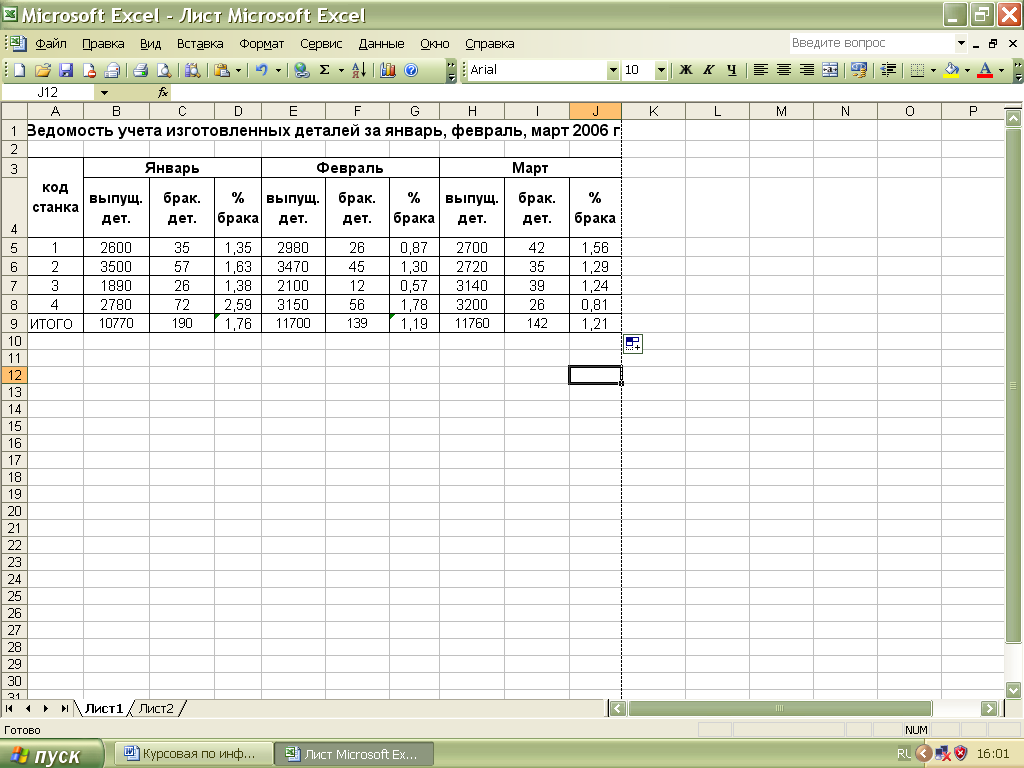Click the Insert Function fx icon
Image resolution: width=1024 pixels, height=768 pixels.
point(163,92)
